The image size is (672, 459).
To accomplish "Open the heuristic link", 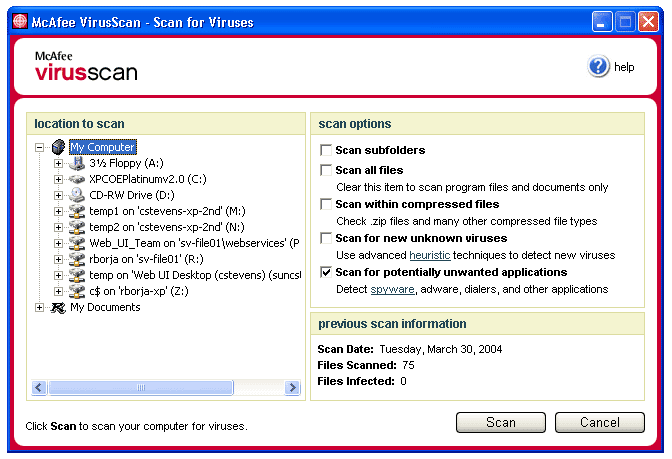I will [x=429, y=255].
